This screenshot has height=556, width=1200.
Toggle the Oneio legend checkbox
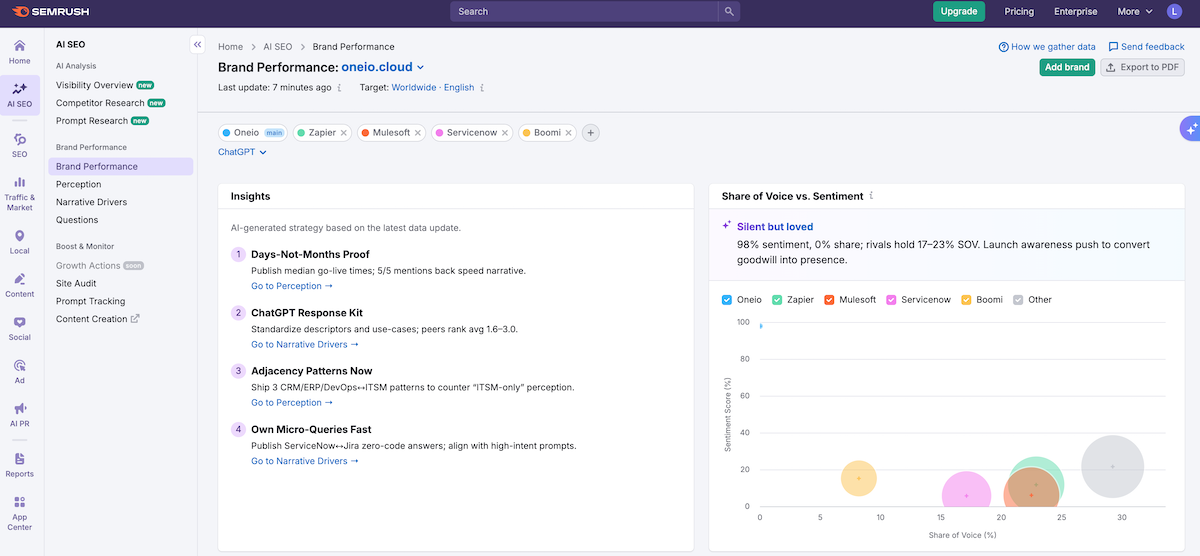click(727, 299)
